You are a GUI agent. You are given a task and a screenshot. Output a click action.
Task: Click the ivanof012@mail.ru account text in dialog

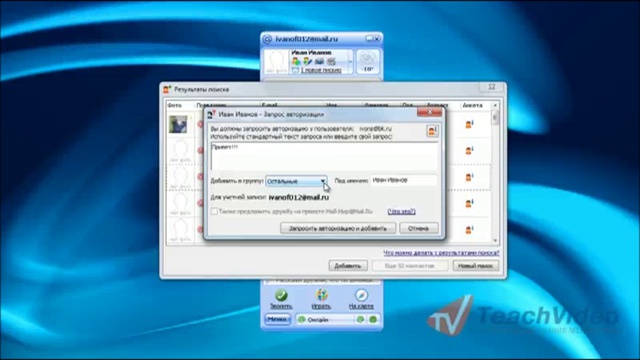coord(299,197)
